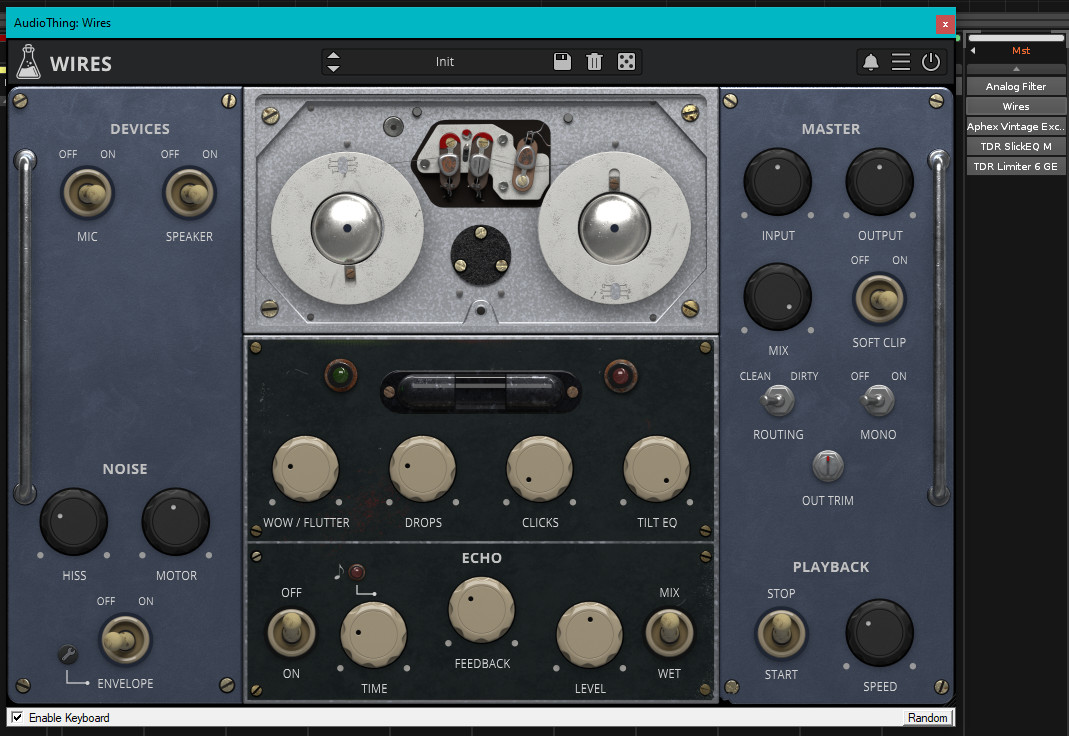Flip the ROUTING clean/dirty switch
The image size is (1069, 736).
click(x=777, y=401)
